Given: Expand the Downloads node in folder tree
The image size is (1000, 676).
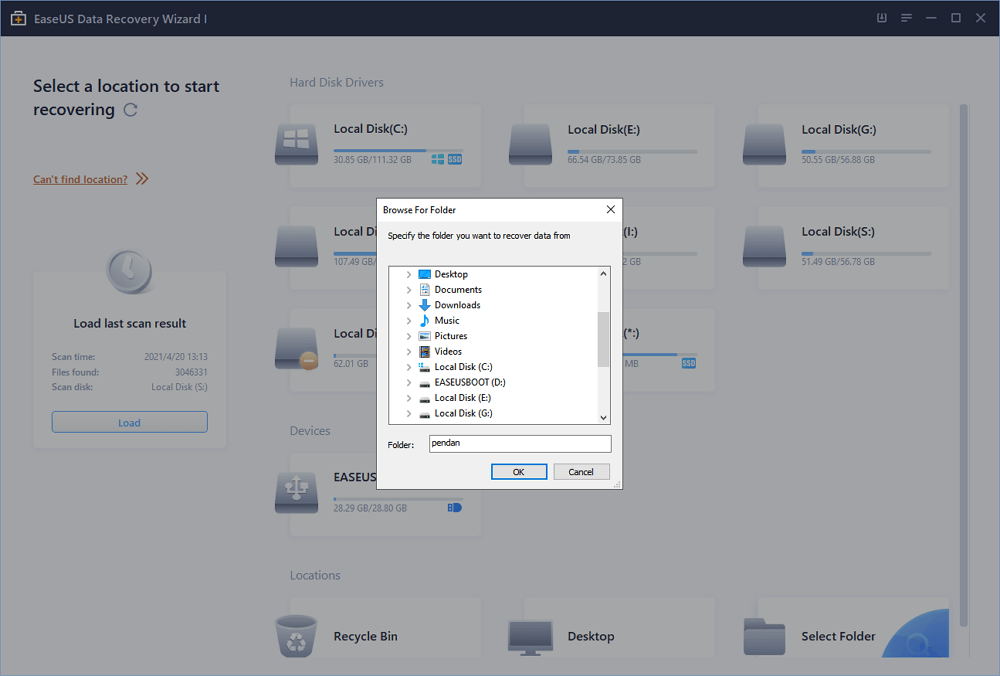Looking at the screenshot, I should coord(409,305).
